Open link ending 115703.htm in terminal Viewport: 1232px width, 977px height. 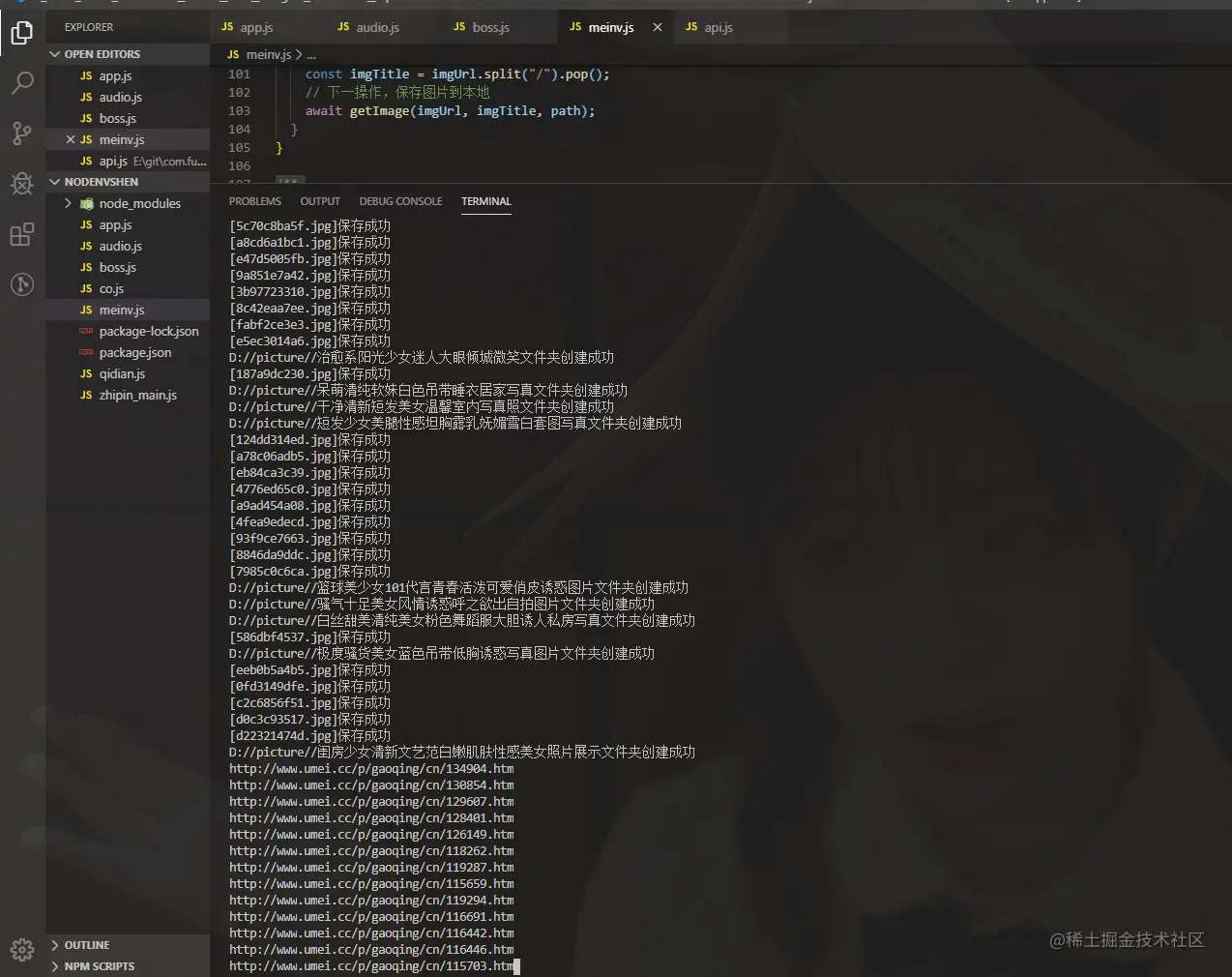[x=371, y=966]
